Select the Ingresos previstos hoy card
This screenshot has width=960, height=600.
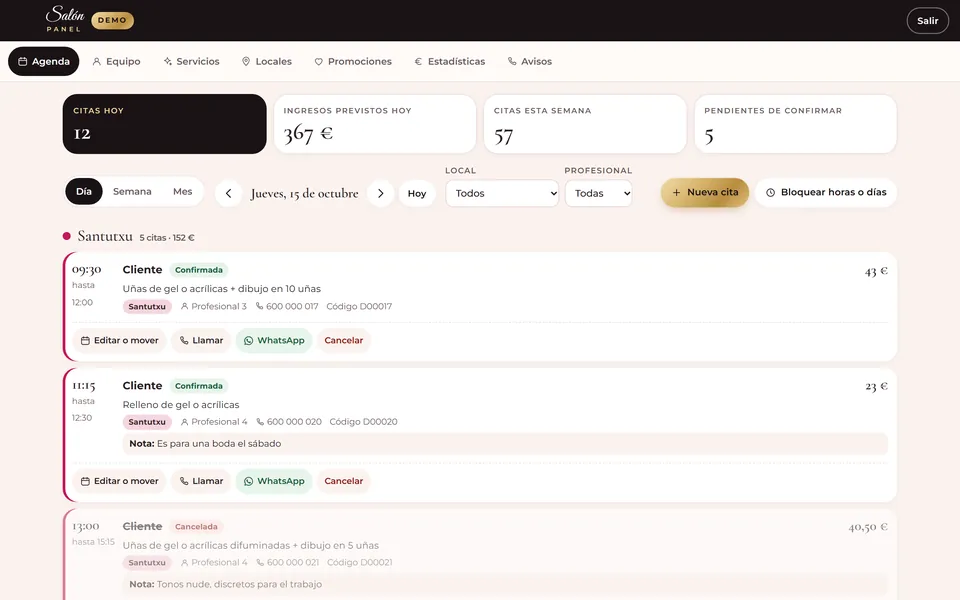pos(375,124)
